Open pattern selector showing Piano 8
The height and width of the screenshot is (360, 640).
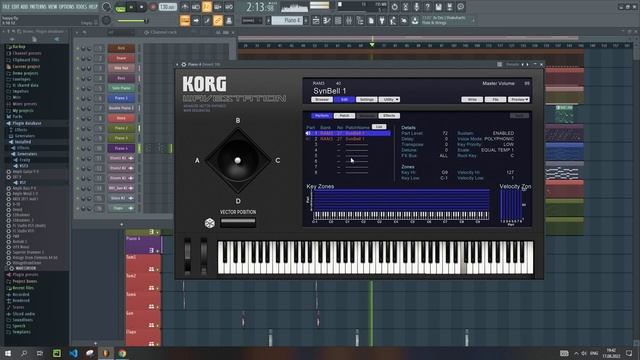[x=287, y=20]
